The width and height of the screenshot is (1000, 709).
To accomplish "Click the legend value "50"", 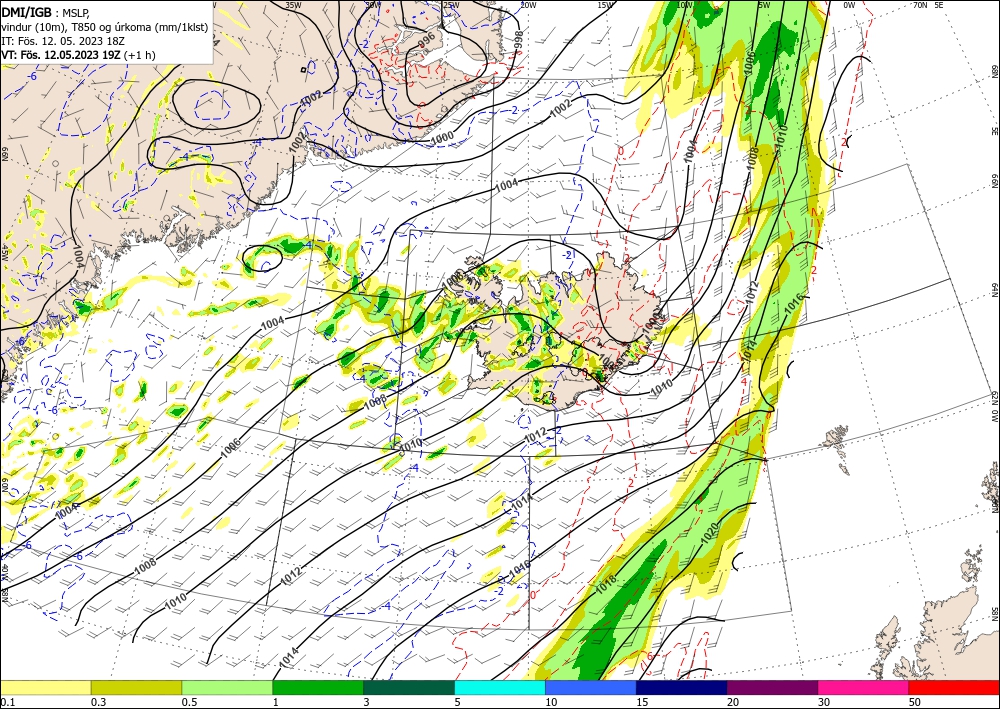I will click(915, 702).
